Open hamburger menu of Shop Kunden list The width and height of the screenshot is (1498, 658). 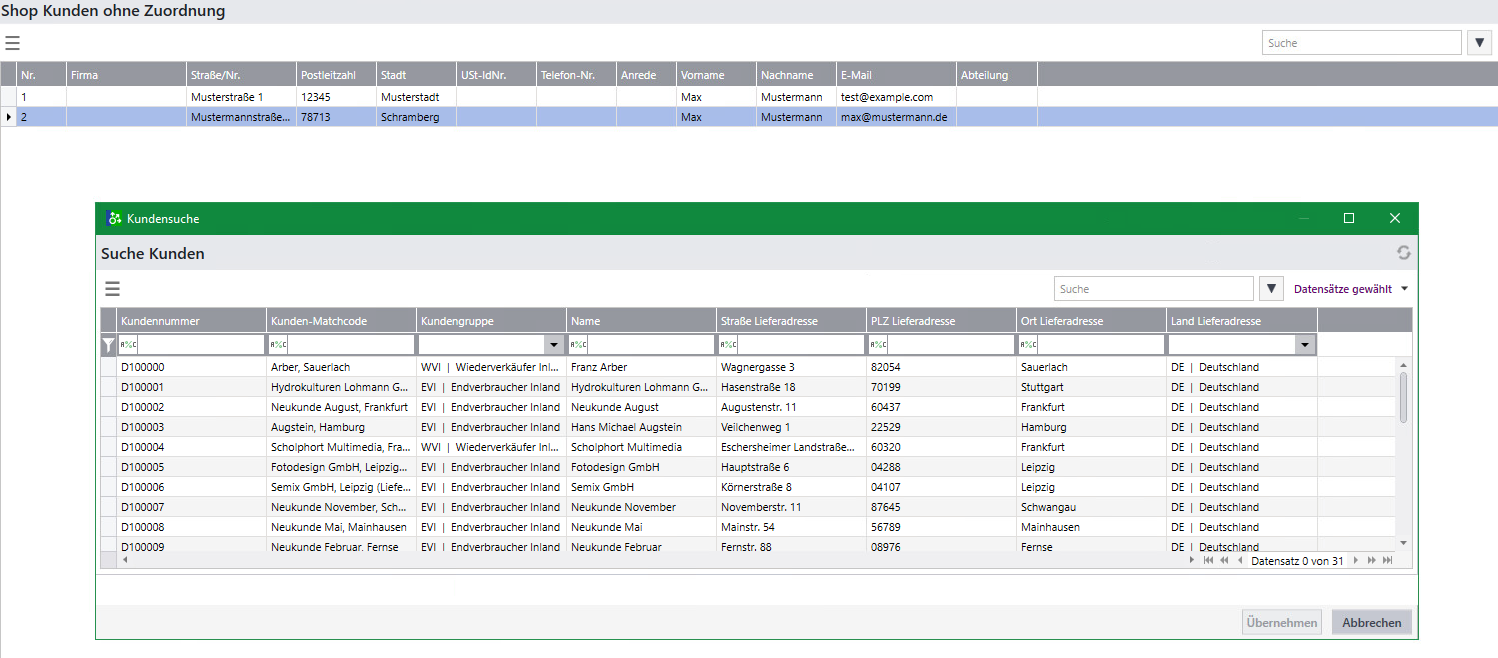pos(12,43)
